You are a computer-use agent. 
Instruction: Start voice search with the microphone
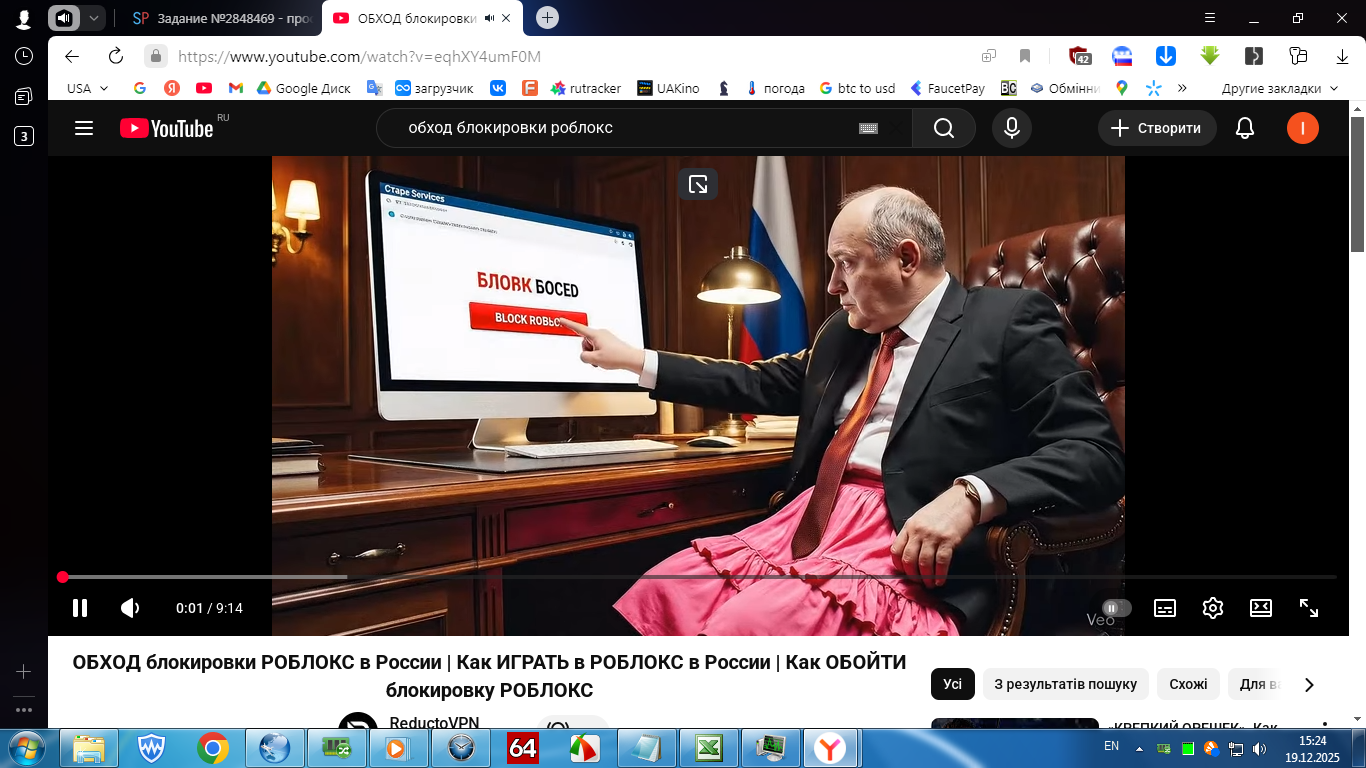tap(1012, 128)
